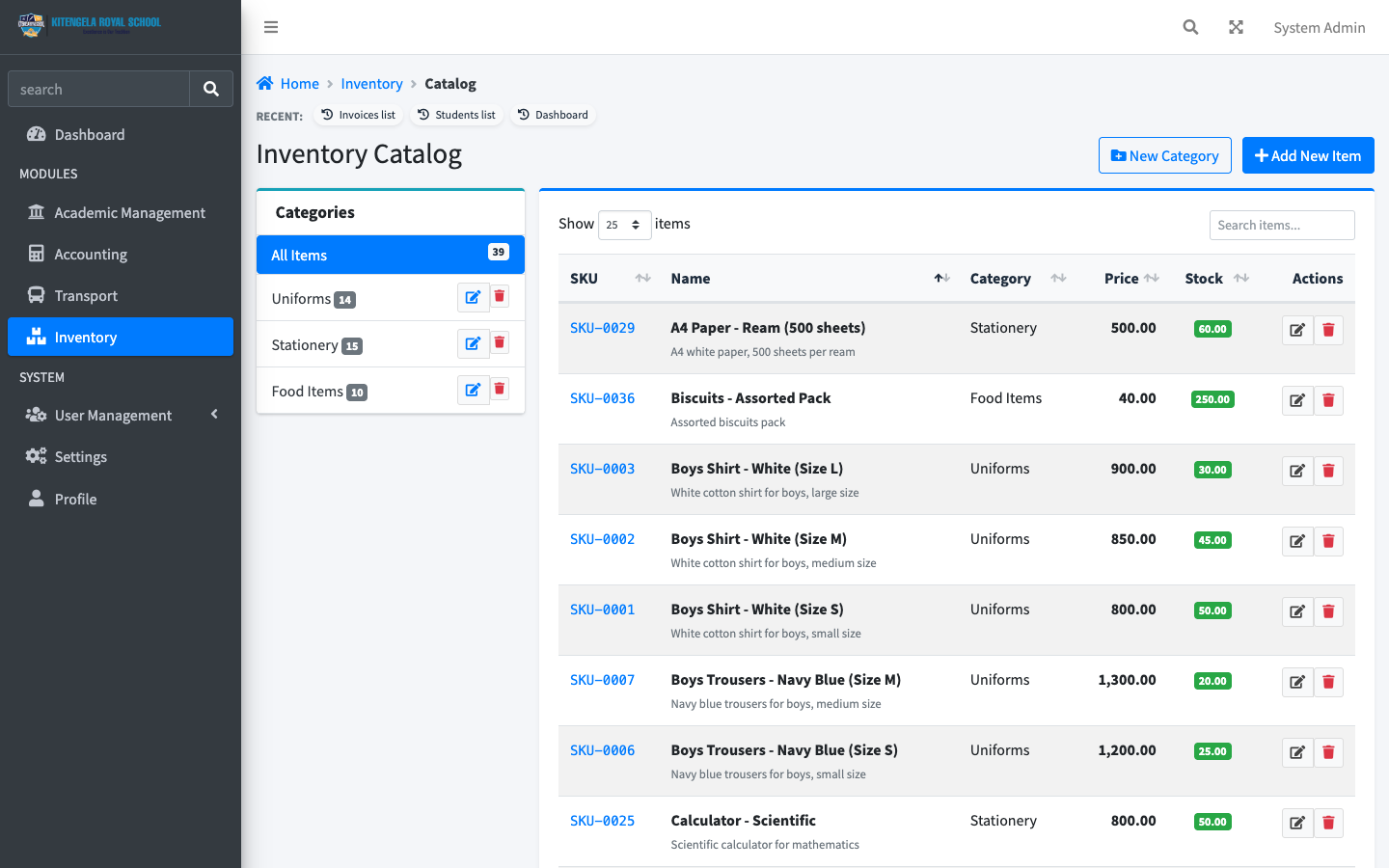The height and width of the screenshot is (868, 1389).
Task: Focus the sidebar search field
Action: click(x=98, y=89)
